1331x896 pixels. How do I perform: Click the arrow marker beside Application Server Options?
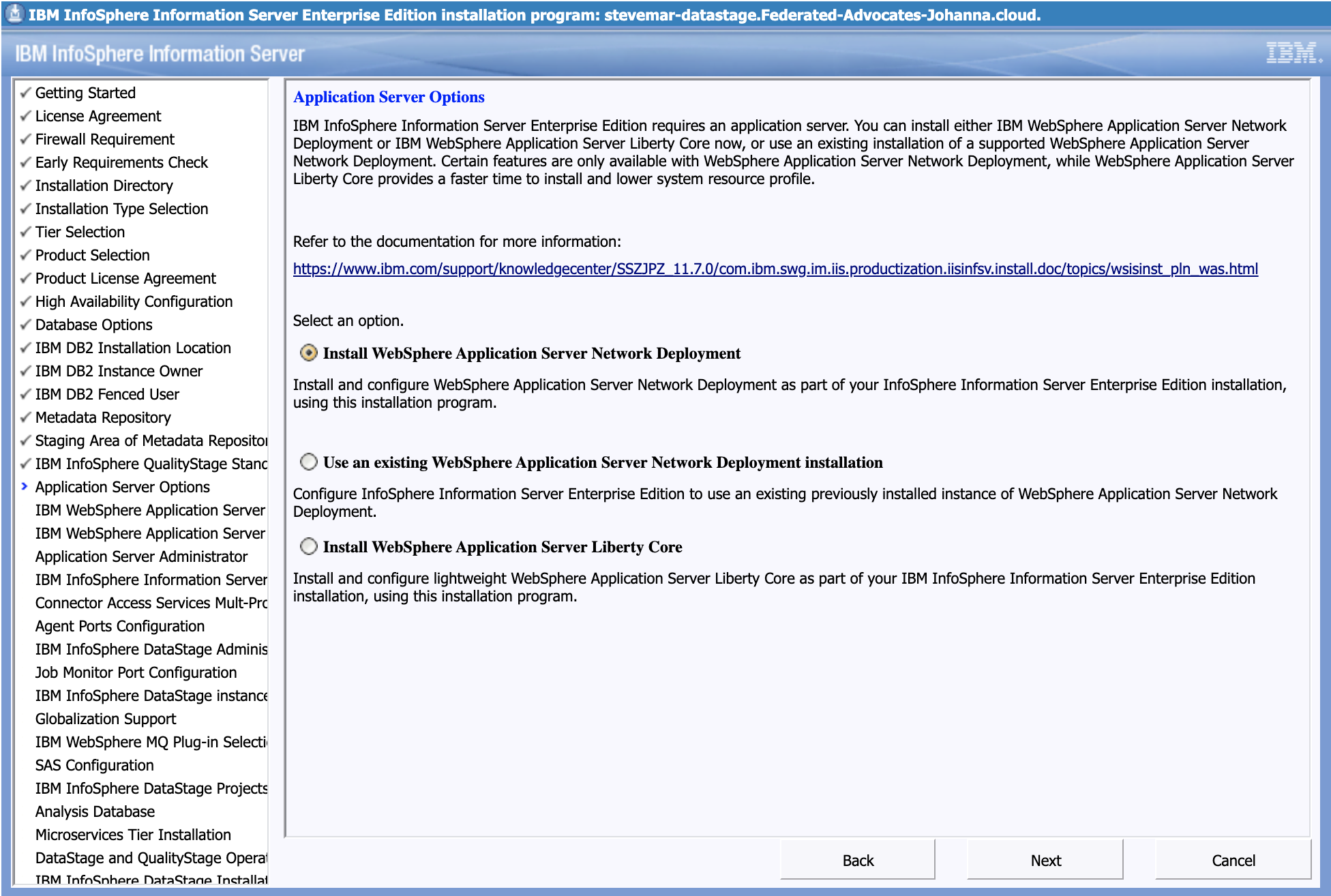(25, 486)
